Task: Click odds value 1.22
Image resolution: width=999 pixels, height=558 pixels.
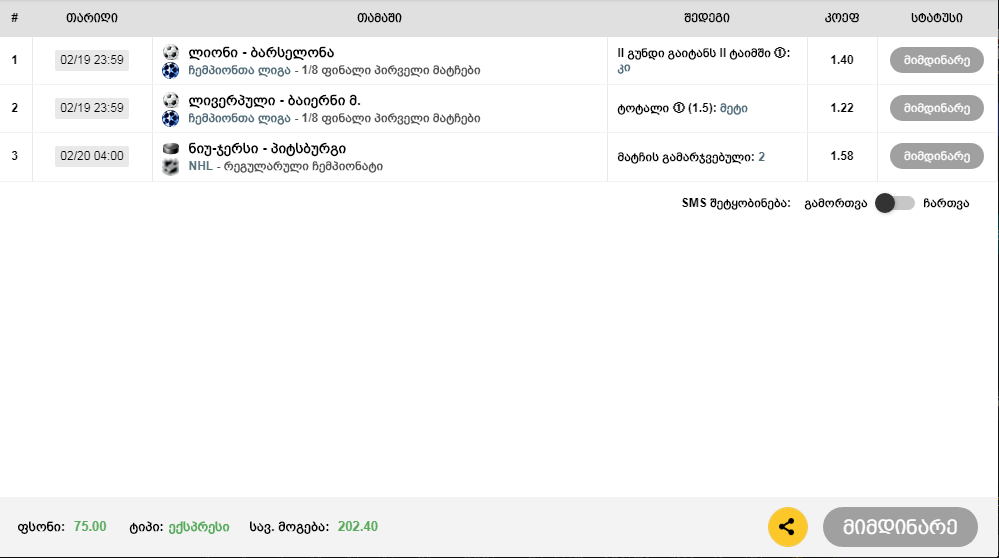Action: pos(842,108)
